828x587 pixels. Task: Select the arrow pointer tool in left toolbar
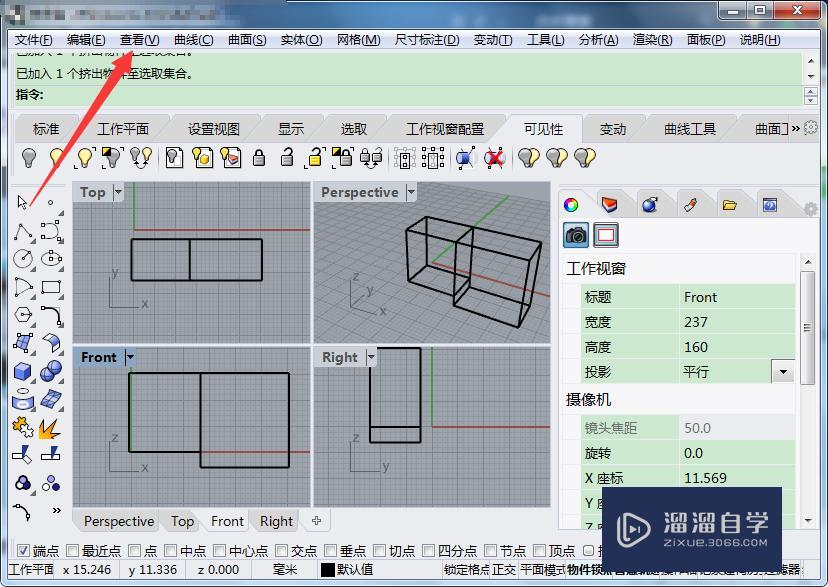[x=22, y=202]
